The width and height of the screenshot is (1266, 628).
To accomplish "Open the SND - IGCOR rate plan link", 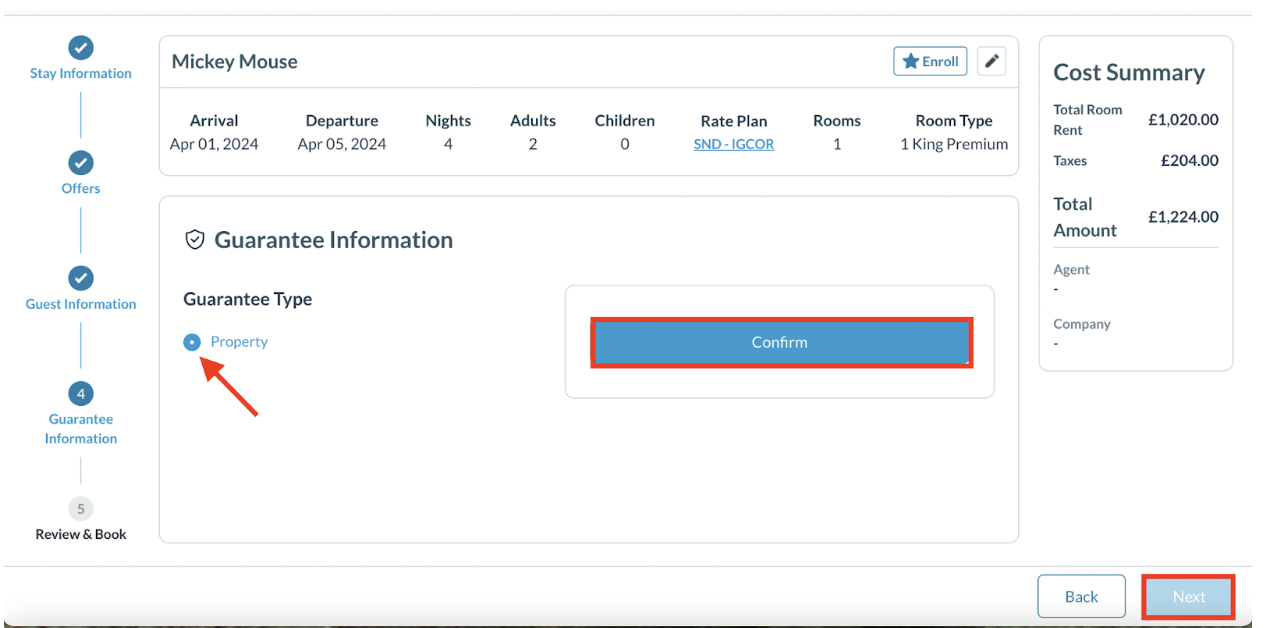I will (x=733, y=144).
